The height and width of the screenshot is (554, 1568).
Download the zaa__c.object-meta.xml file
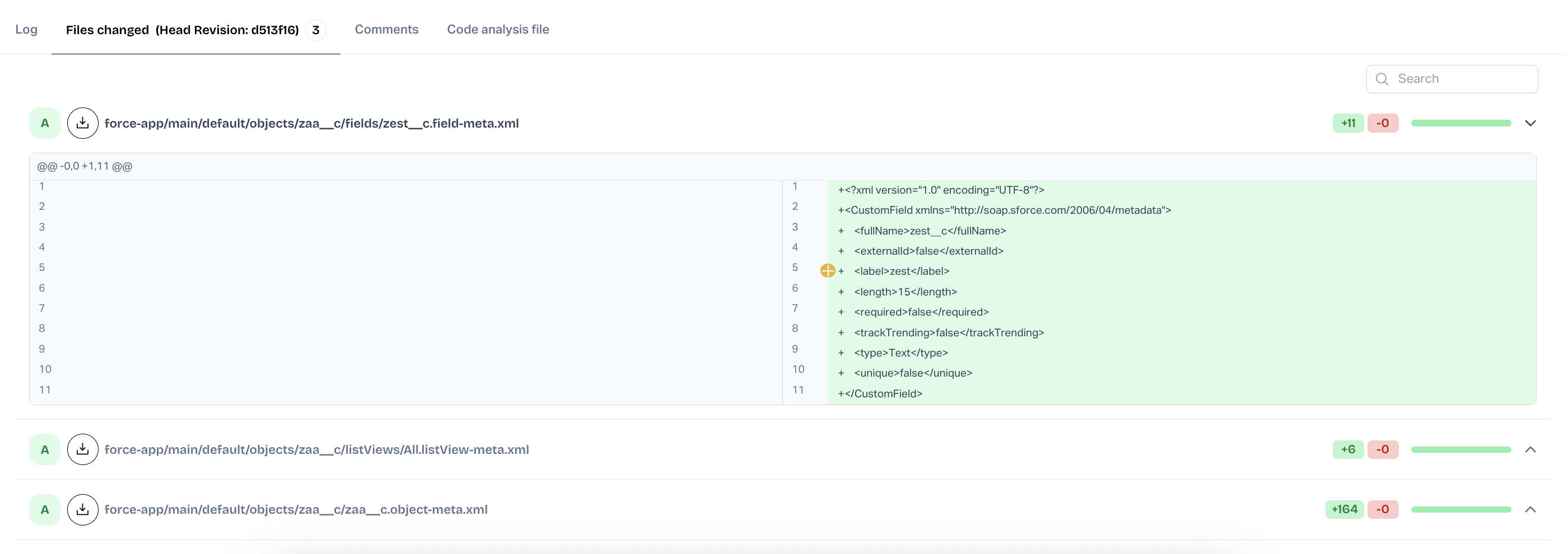pos(83,510)
